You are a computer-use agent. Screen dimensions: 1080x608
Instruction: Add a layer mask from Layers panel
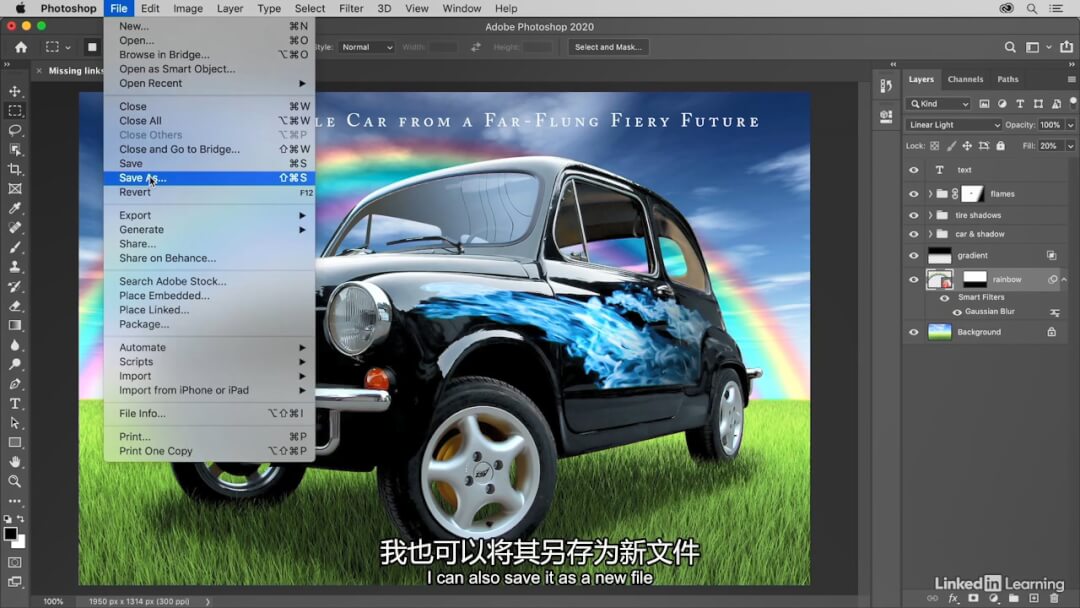click(973, 598)
